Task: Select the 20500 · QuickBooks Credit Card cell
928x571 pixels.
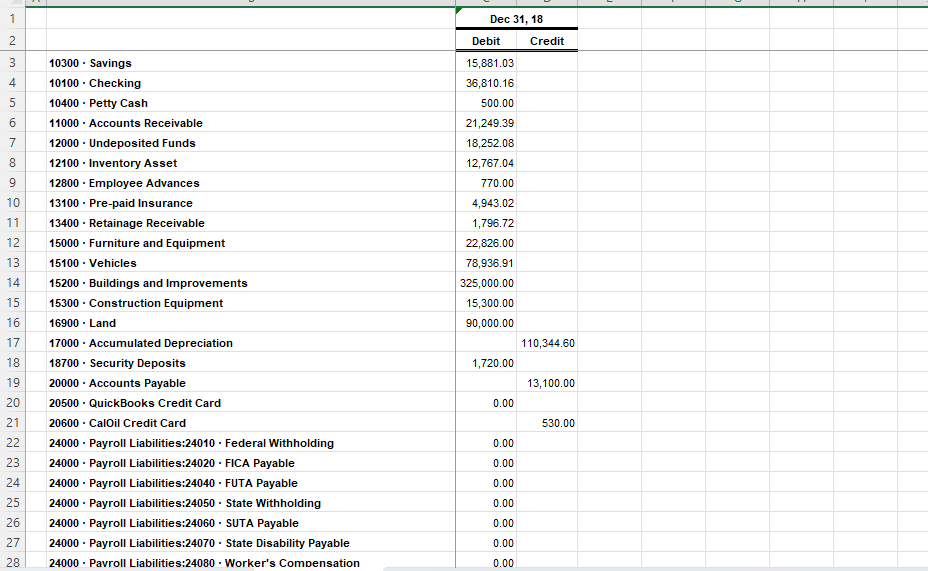Action: coord(251,403)
